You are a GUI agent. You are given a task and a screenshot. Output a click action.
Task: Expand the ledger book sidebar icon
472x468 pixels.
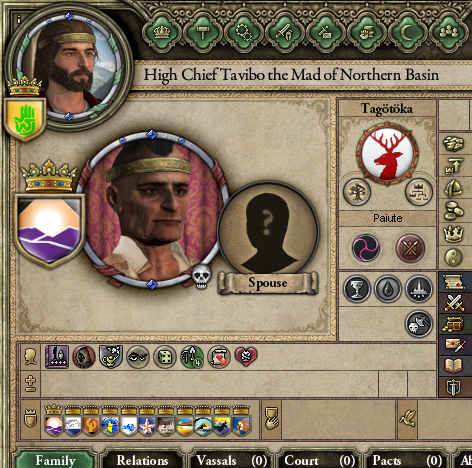point(454,366)
